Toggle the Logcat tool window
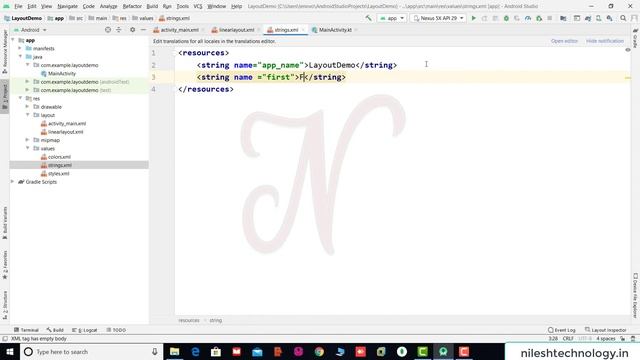This screenshot has height=360, width=640. (84, 330)
